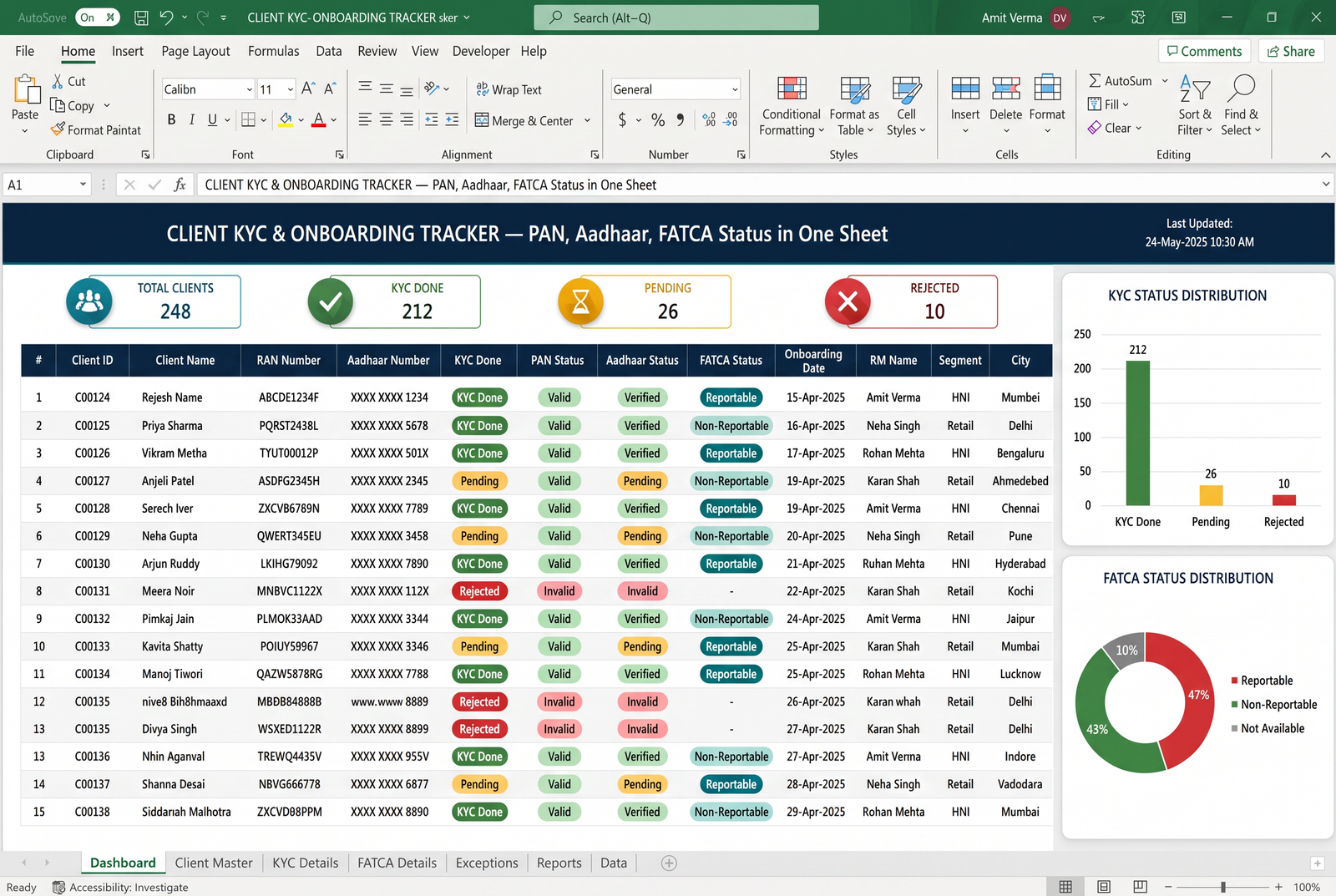This screenshot has width=1336, height=896.
Task: Click the Comments button
Action: click(x=1204, y=51)
